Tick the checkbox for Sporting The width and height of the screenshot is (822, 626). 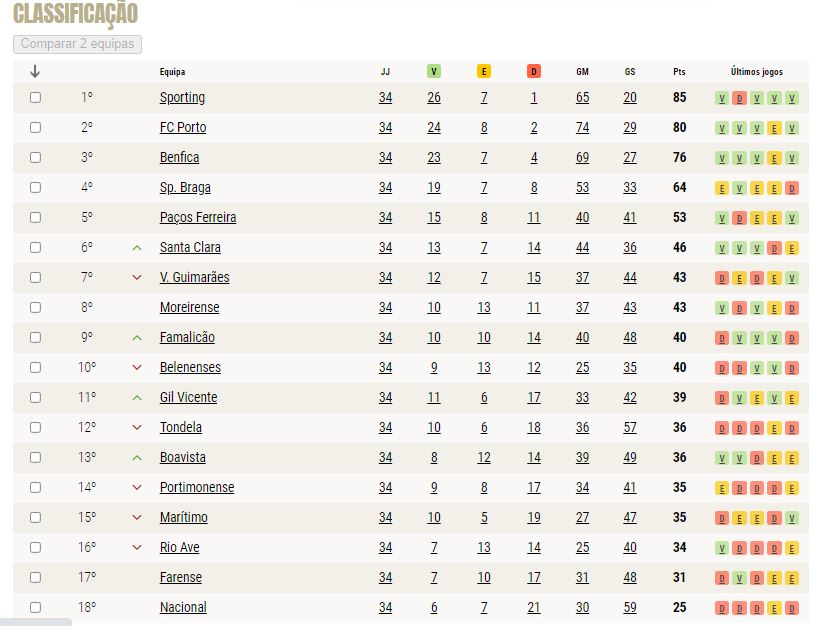(35, 98)
